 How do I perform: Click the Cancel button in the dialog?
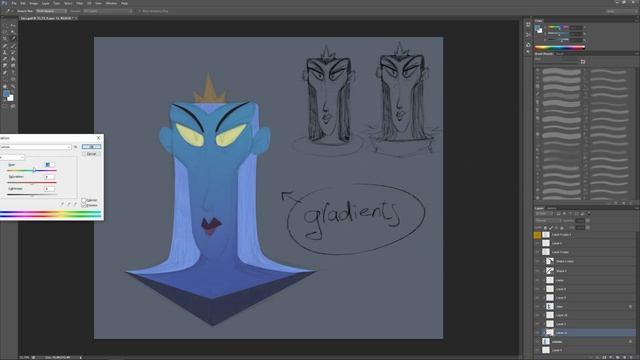(x=91, y=154)
